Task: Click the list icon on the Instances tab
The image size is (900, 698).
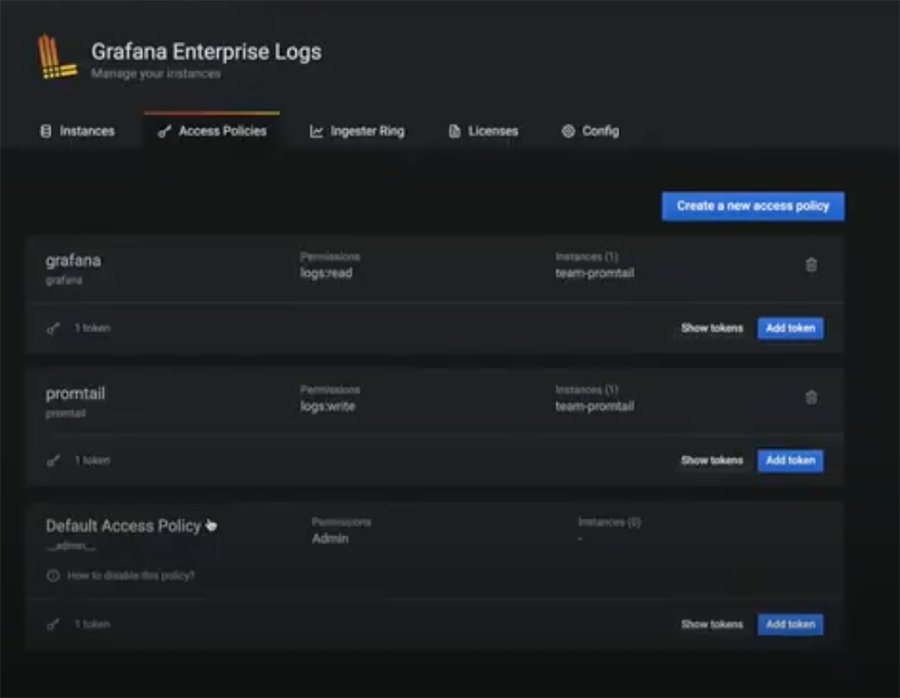Action: [44, 130]
